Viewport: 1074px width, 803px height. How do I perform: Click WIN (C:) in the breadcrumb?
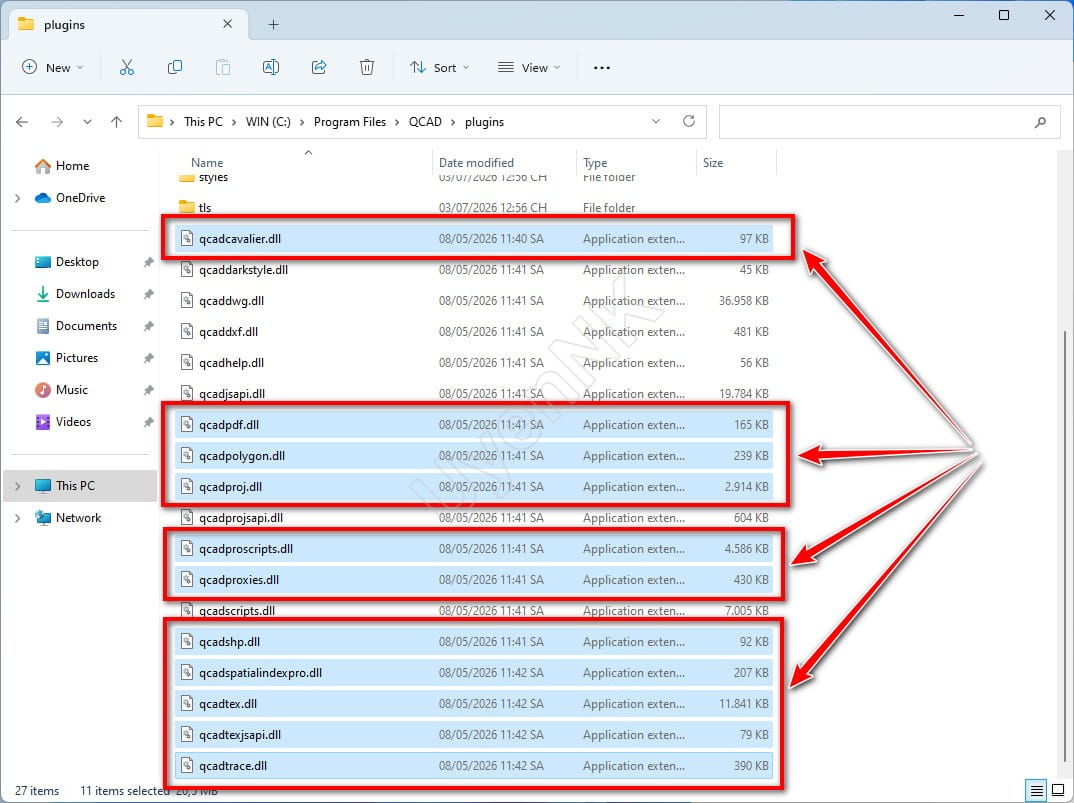tap(268, 122)
